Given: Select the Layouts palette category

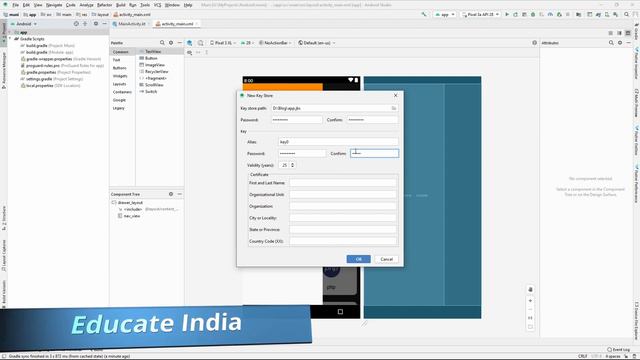Looking at the screenshot, I should (119, 84).
